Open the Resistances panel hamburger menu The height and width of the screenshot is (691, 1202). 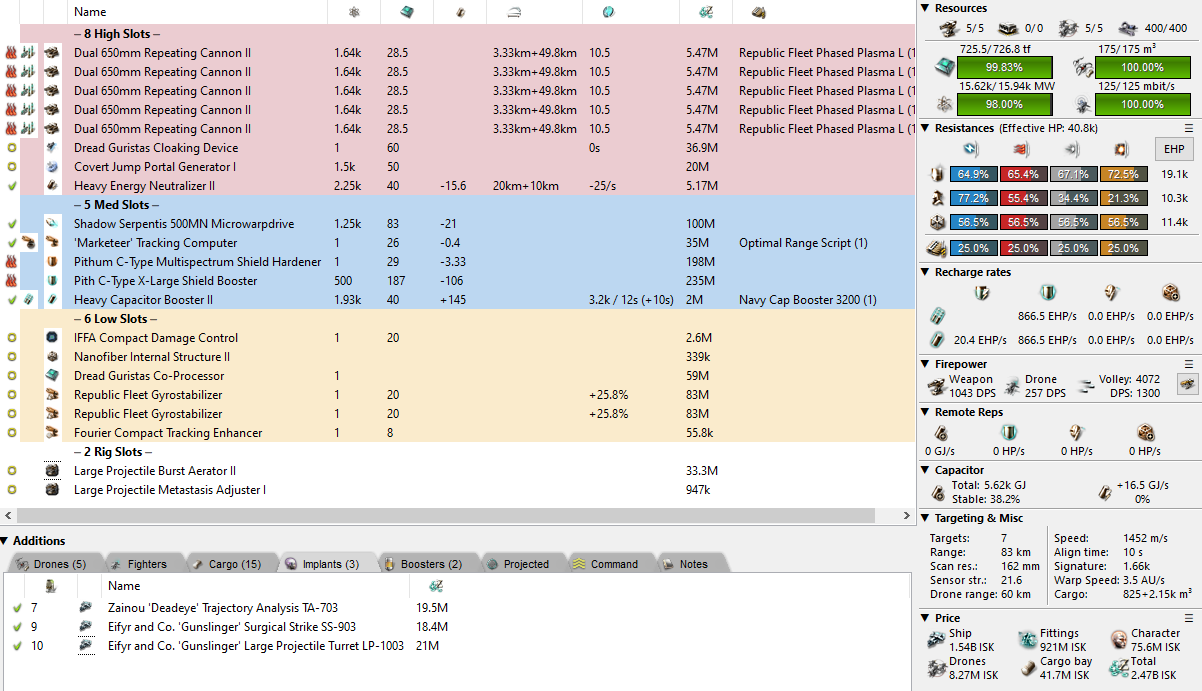pyautogui.click(x=1189, y=128)
